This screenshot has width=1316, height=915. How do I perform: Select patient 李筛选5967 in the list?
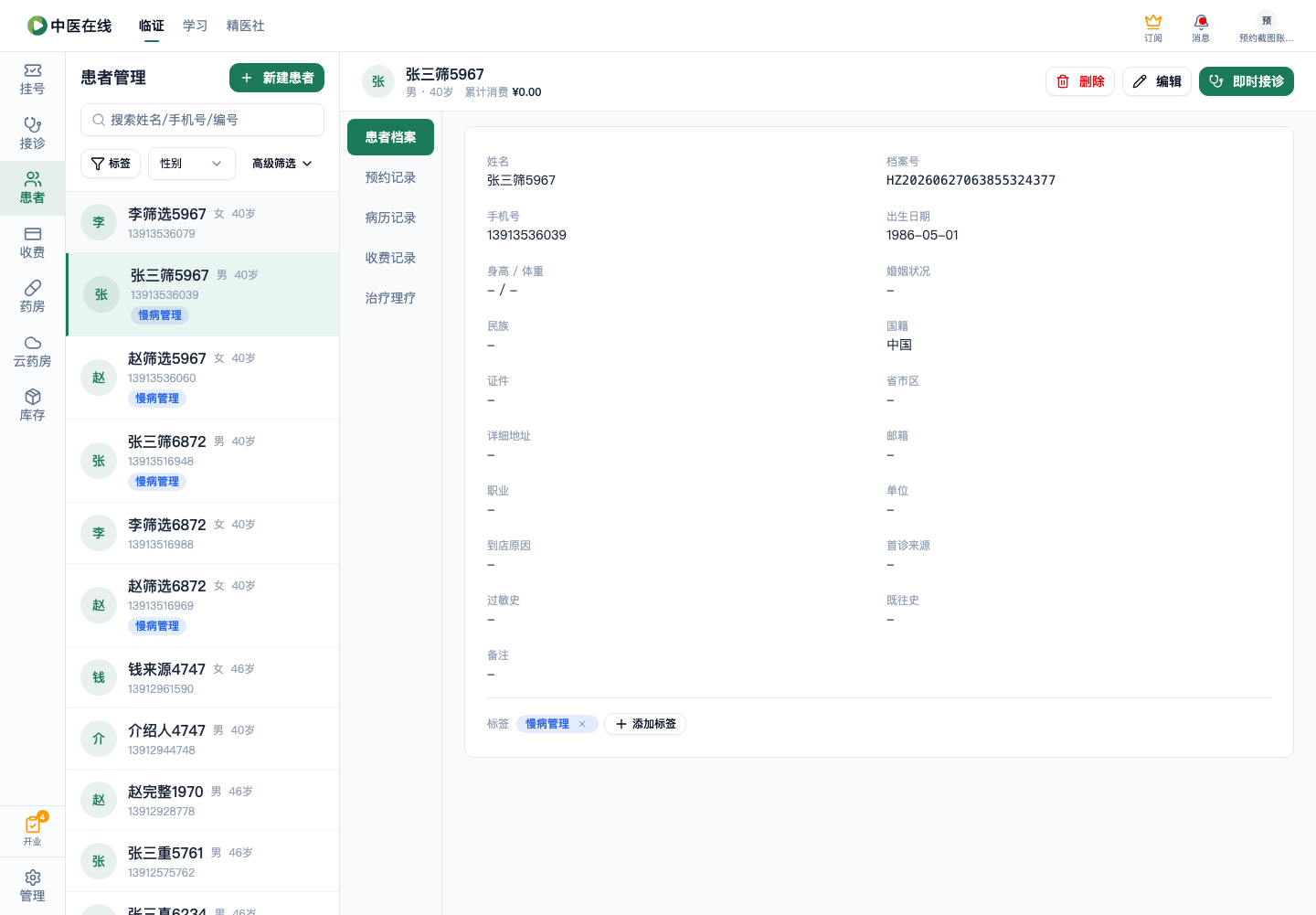point(203,222)
